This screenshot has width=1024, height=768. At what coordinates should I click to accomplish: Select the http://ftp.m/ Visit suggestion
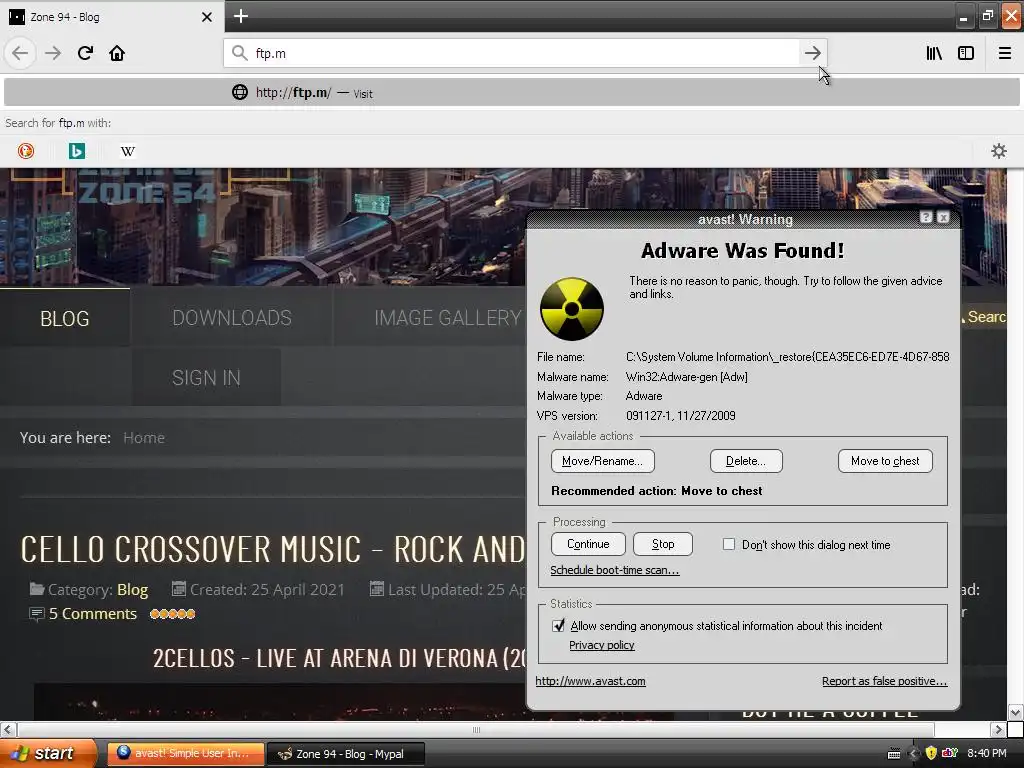click(x=511, y=92)
